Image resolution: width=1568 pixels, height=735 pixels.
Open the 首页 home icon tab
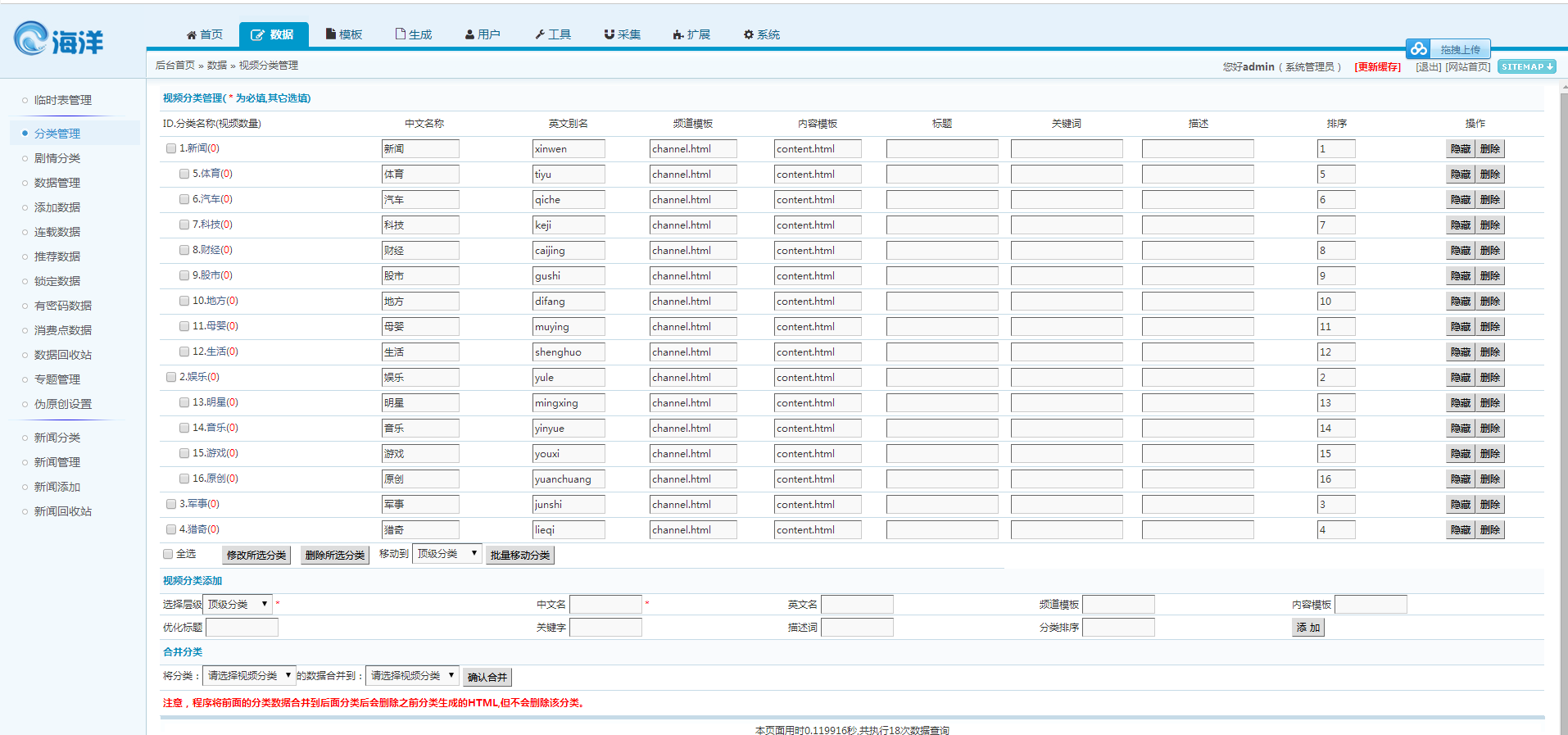tap(205, 34)
